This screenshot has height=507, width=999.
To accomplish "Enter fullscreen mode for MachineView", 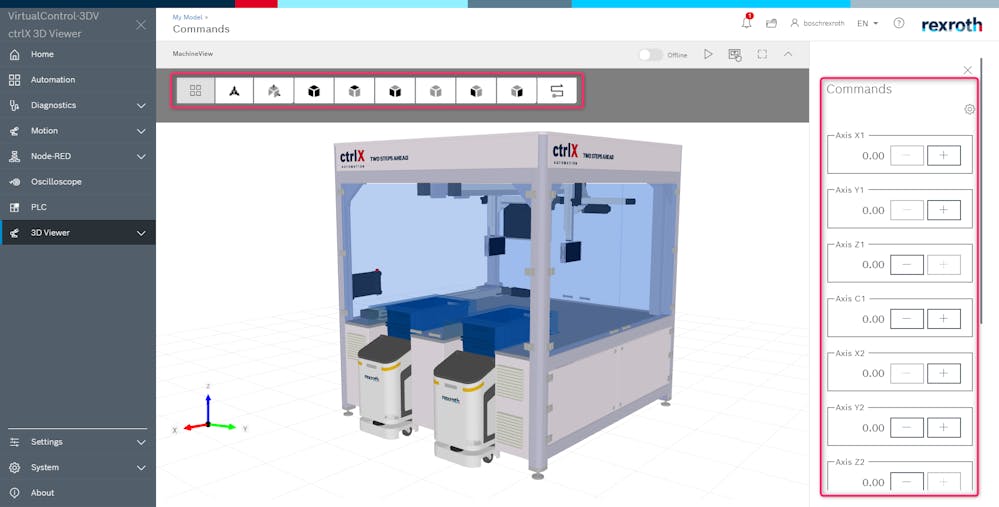I will point(762,54).
